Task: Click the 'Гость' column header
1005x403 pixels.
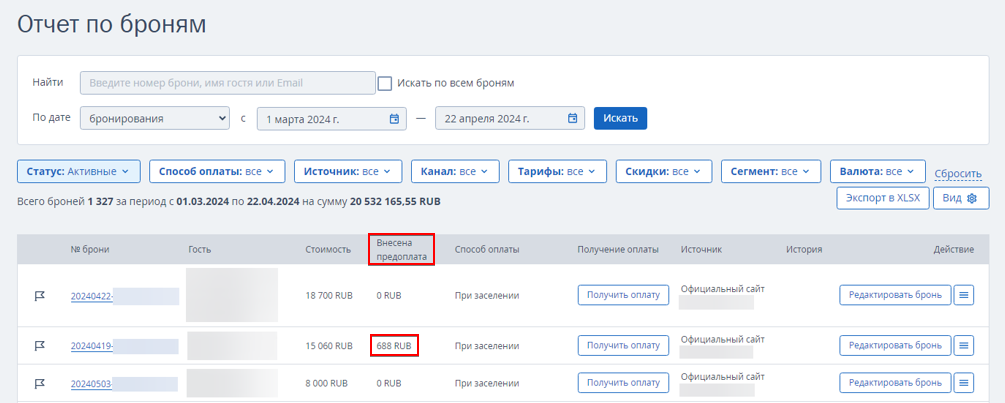Action: [199, 249]
